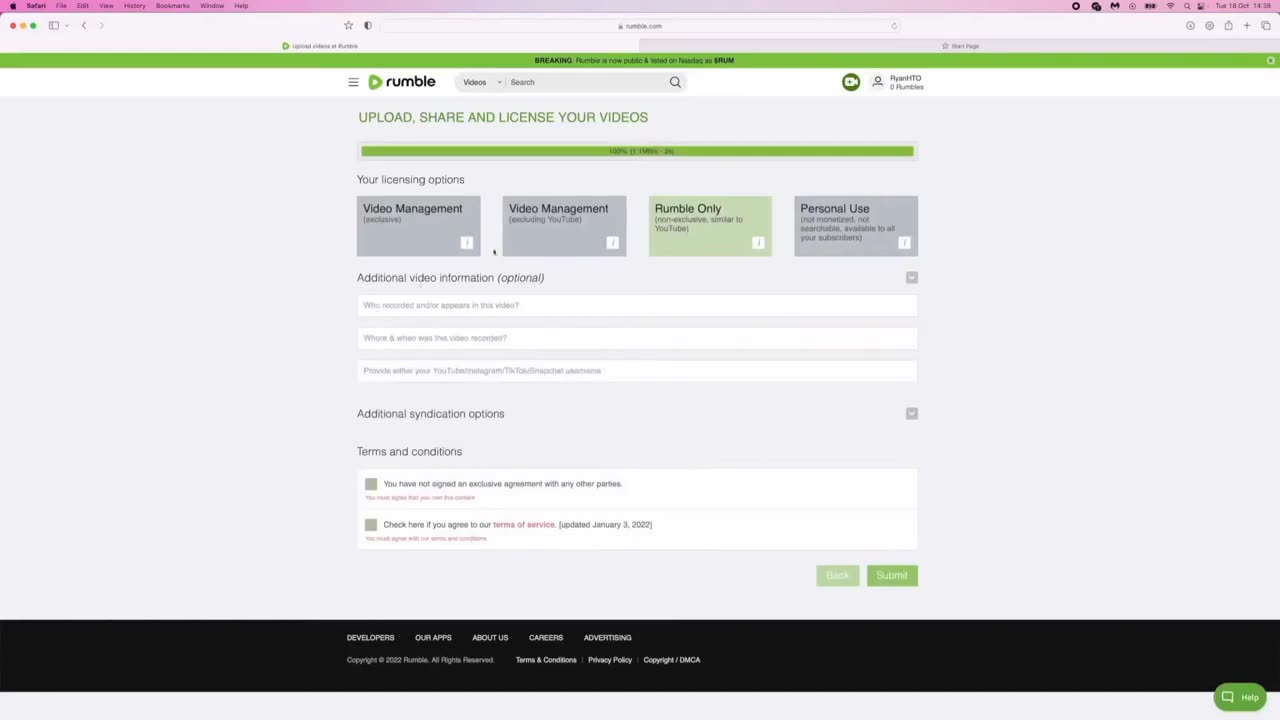Click the social media username field
The height and width of the screenshot is (720, 1280).
(x=637, y=371)
